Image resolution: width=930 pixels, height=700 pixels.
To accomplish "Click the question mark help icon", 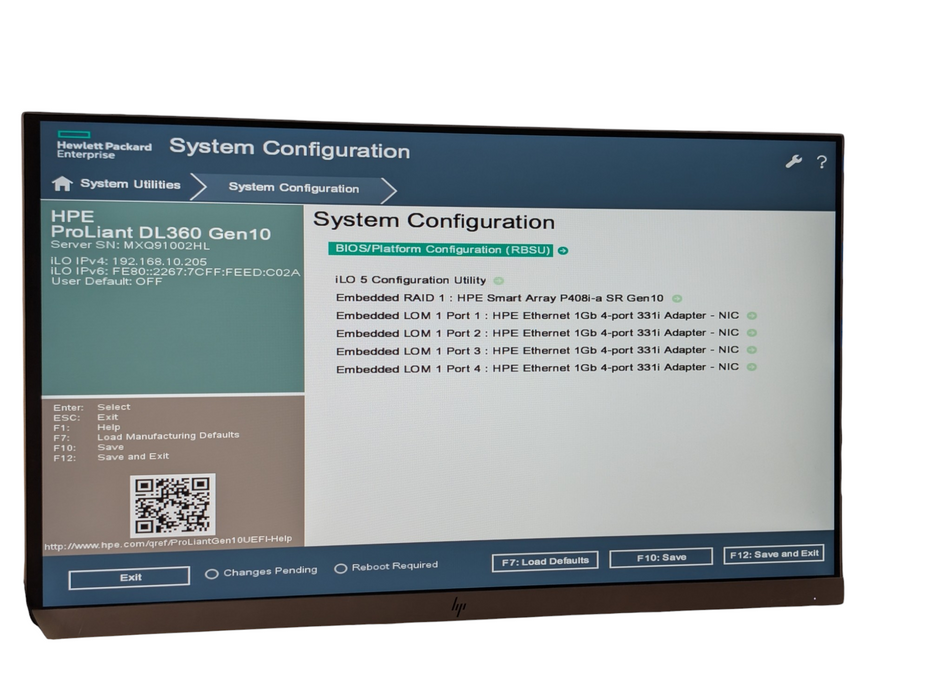I will (x=821, y=162).
